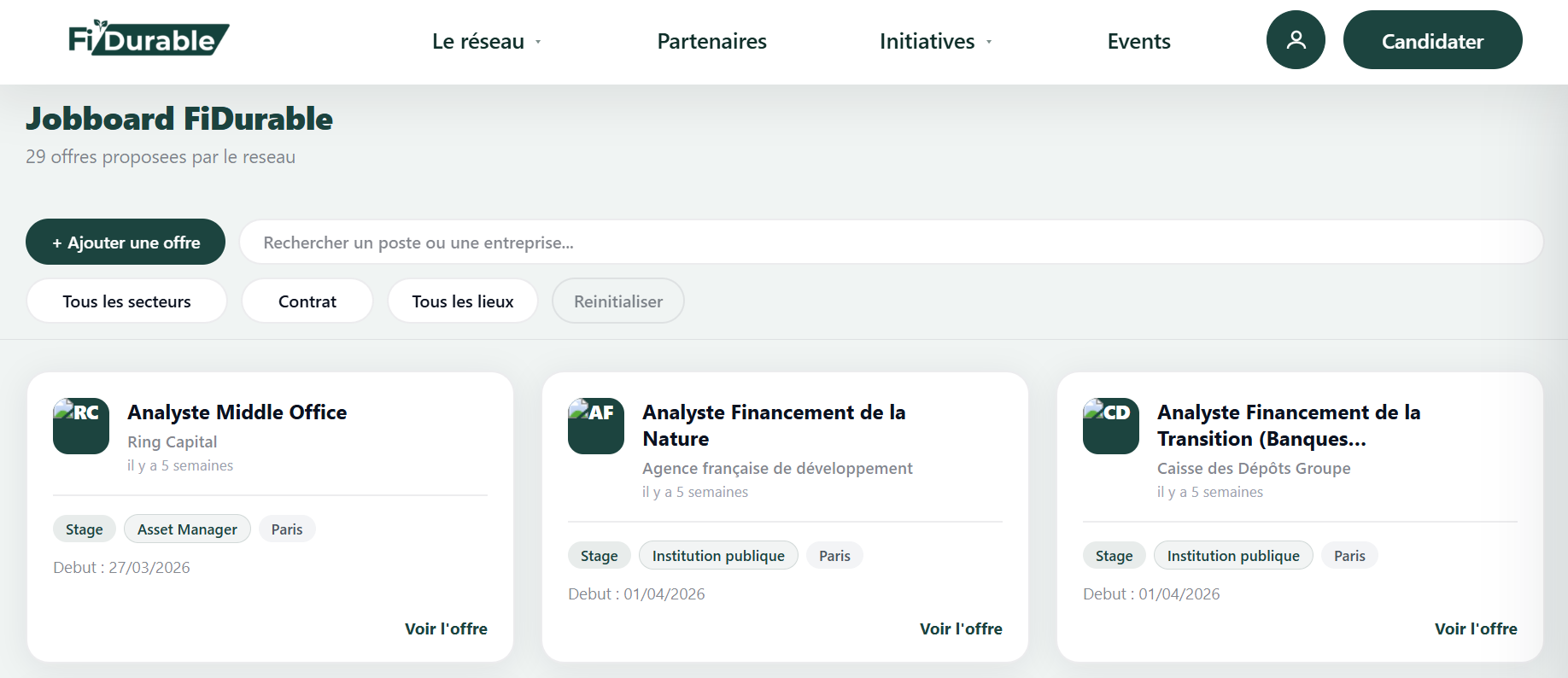Click Ajouter une offre button
This screenshot has width=1568, height=678.
(x=126, y=243)
